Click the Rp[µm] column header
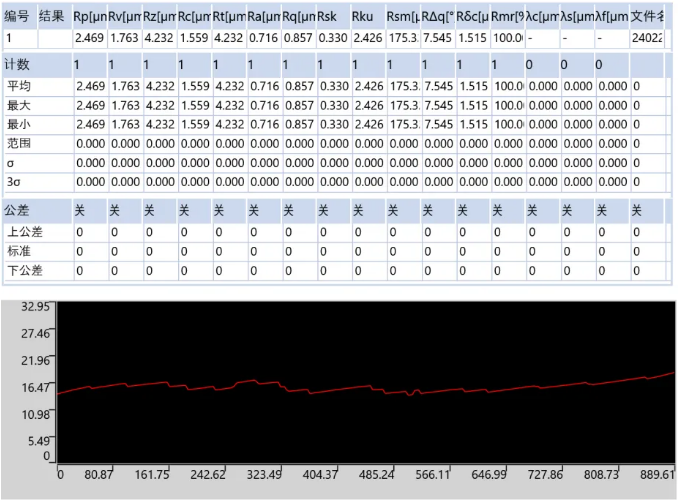The width and height of the screenshot is (680, 504). 89,16
